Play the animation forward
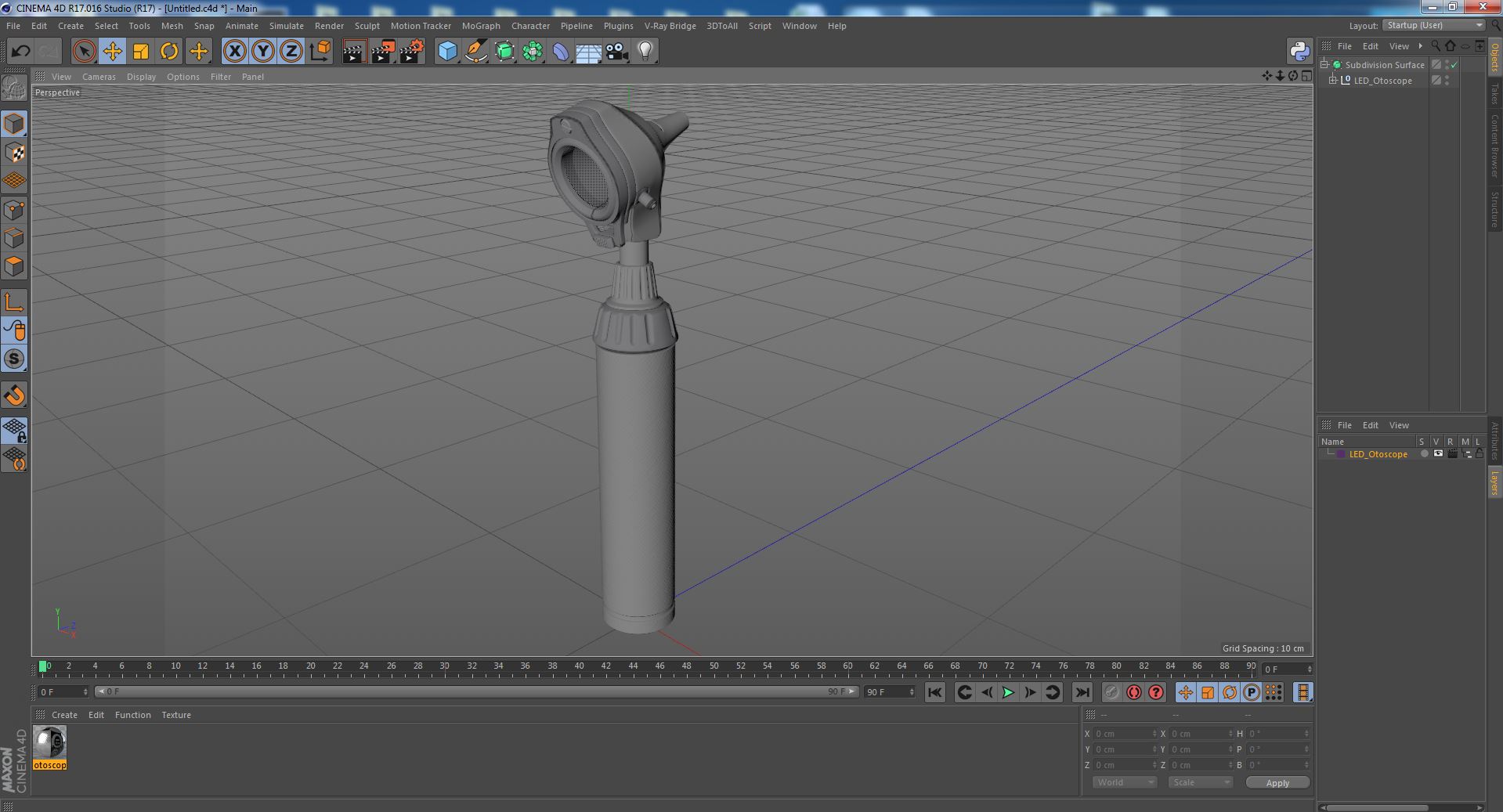The width and height of the screenshot is (1503, 812). coord(1009,692)
